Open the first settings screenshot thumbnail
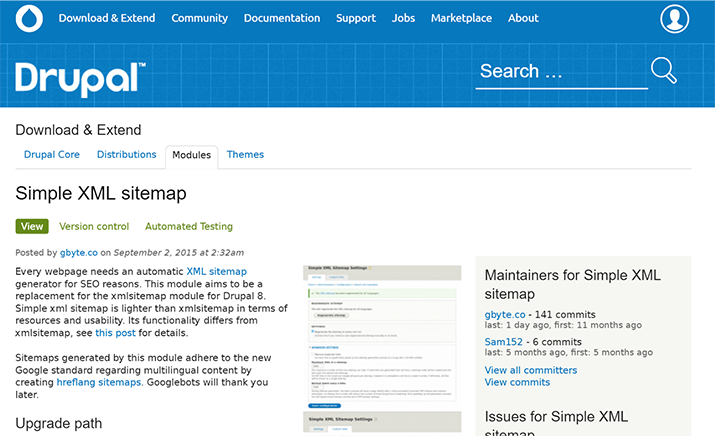This screenshot has height=436, width=715. pos(382,337)
